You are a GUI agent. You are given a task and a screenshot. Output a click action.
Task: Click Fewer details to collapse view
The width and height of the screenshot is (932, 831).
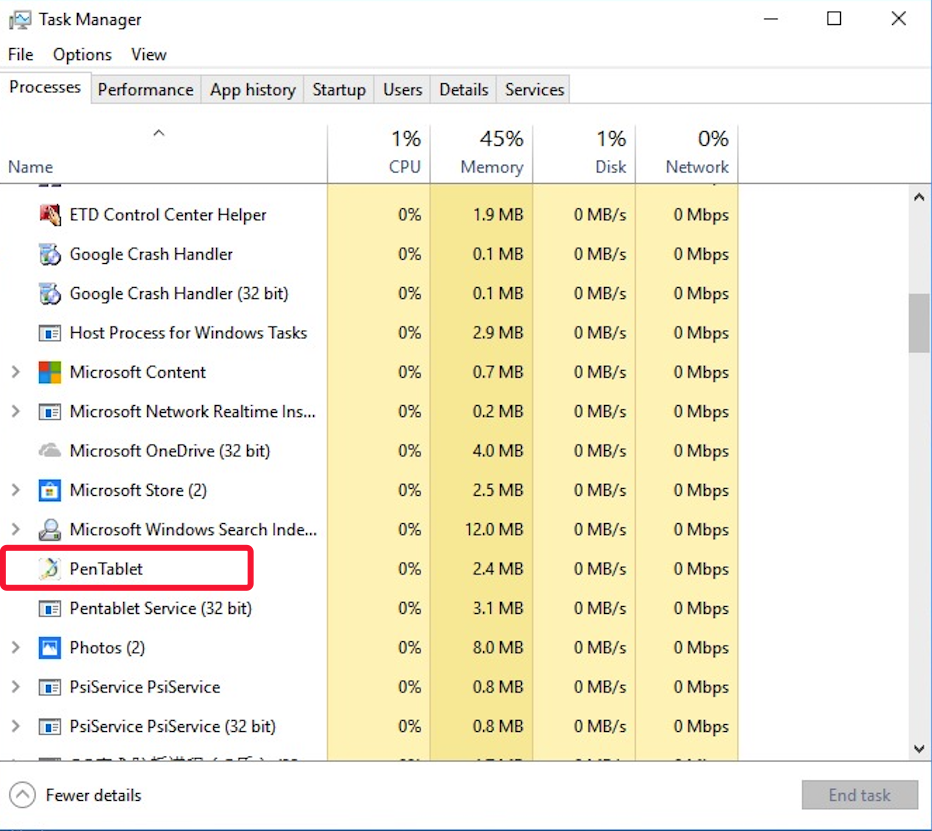coord(93,795)
